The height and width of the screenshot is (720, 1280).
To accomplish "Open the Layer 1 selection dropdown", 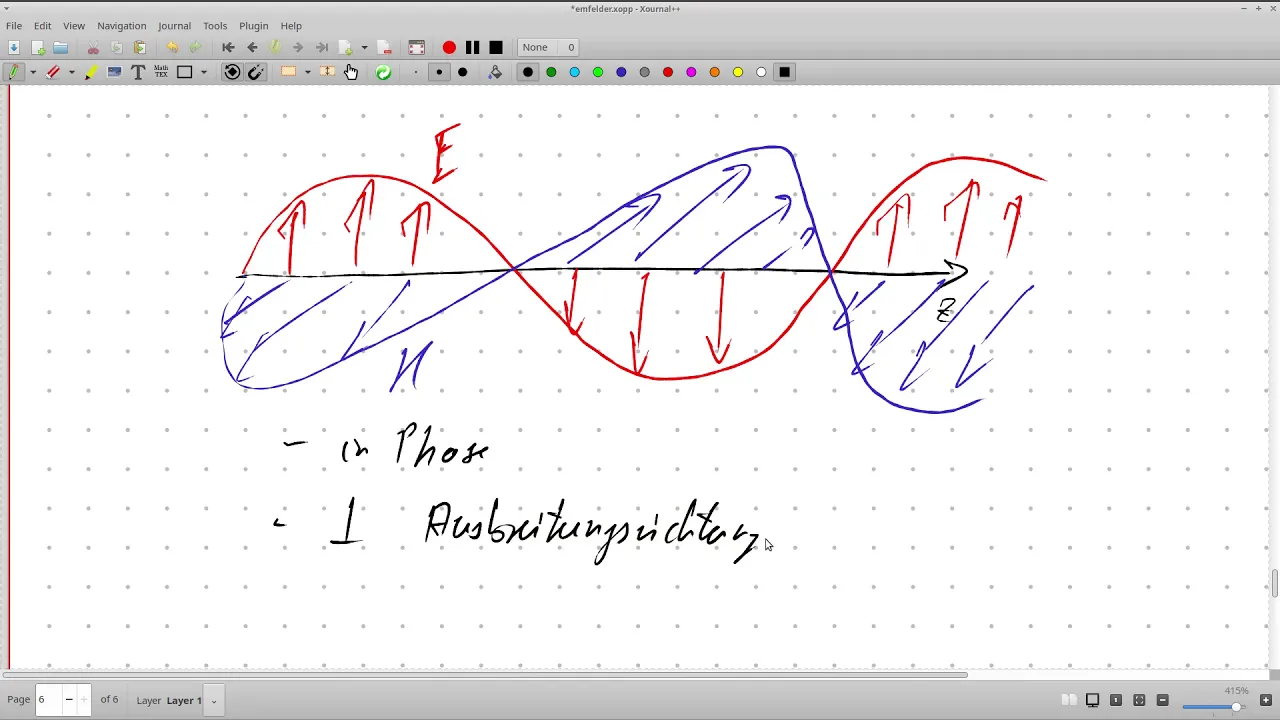I will click(213, 700).
